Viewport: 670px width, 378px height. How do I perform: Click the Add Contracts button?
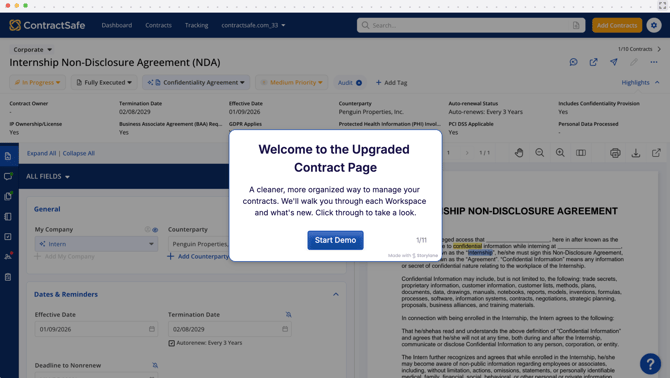(x=617, y=25)
